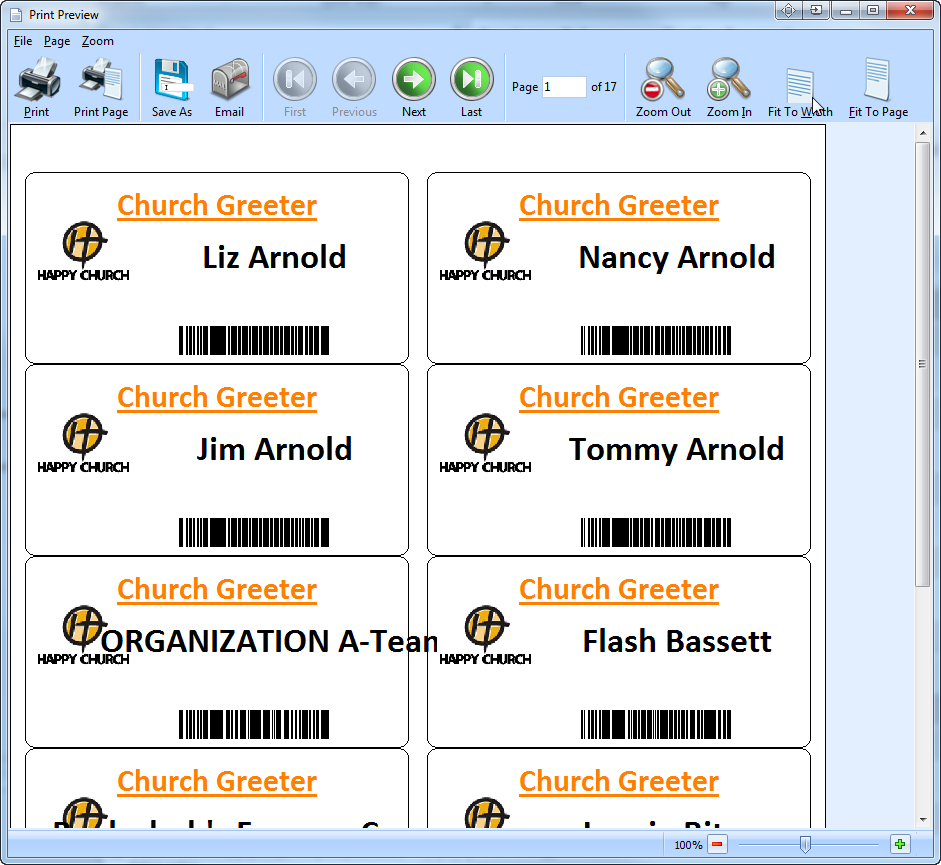Click the 100% zoom level label
941x865 pixels.
coord(688,845)
